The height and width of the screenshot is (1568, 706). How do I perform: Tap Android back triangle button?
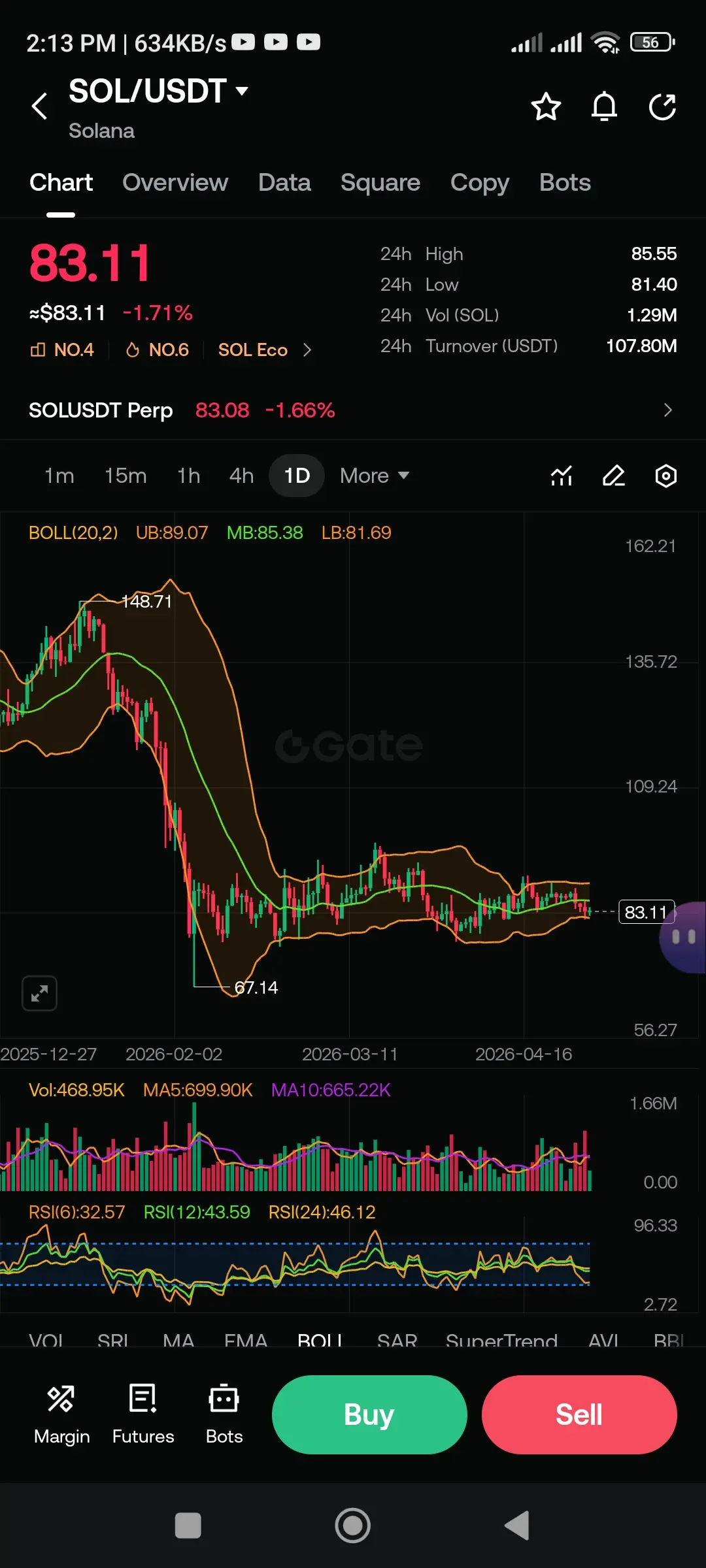click(x=517, y=1526)
